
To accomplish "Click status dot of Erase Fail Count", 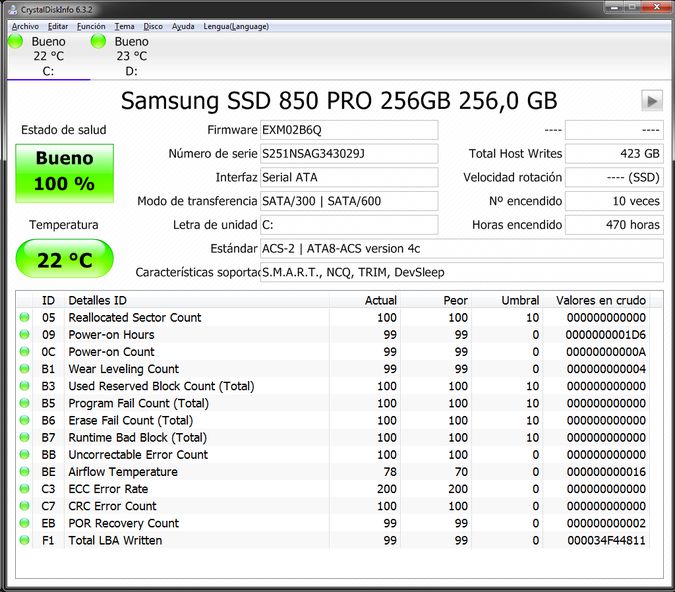I will click(25, 420).
